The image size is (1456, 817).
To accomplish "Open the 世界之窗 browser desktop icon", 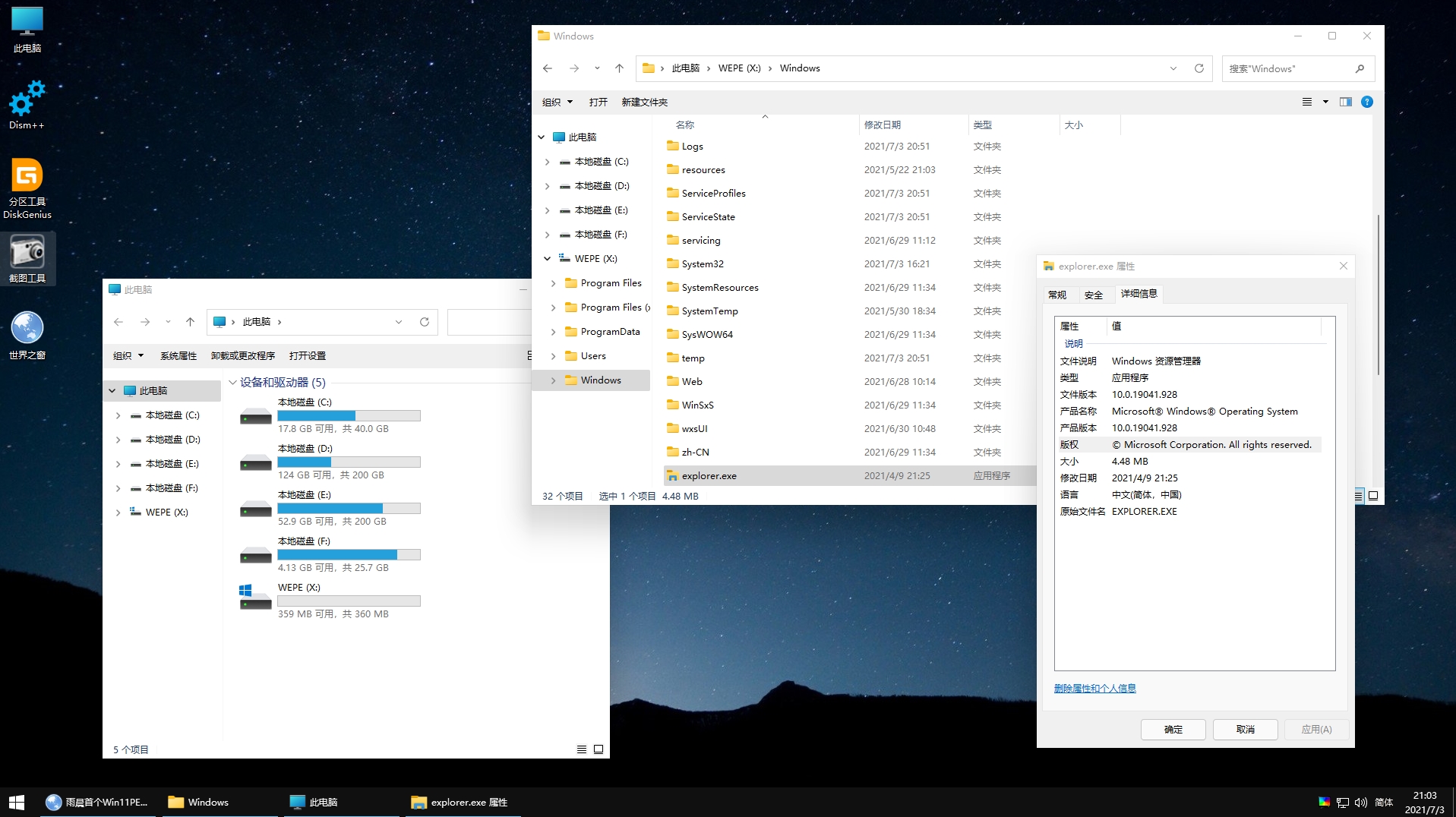I will click(x=27, y=335).
